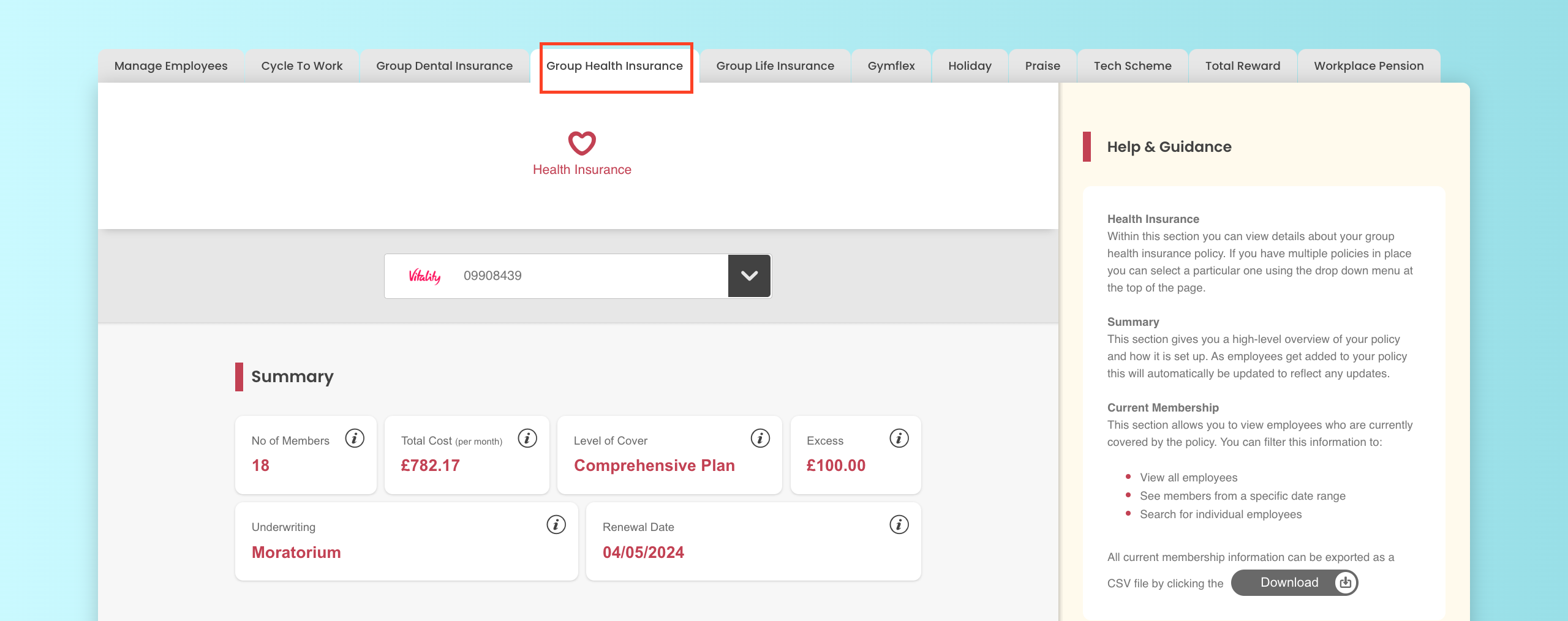Select the Group Dental Insurance tab

pos(444,66)
